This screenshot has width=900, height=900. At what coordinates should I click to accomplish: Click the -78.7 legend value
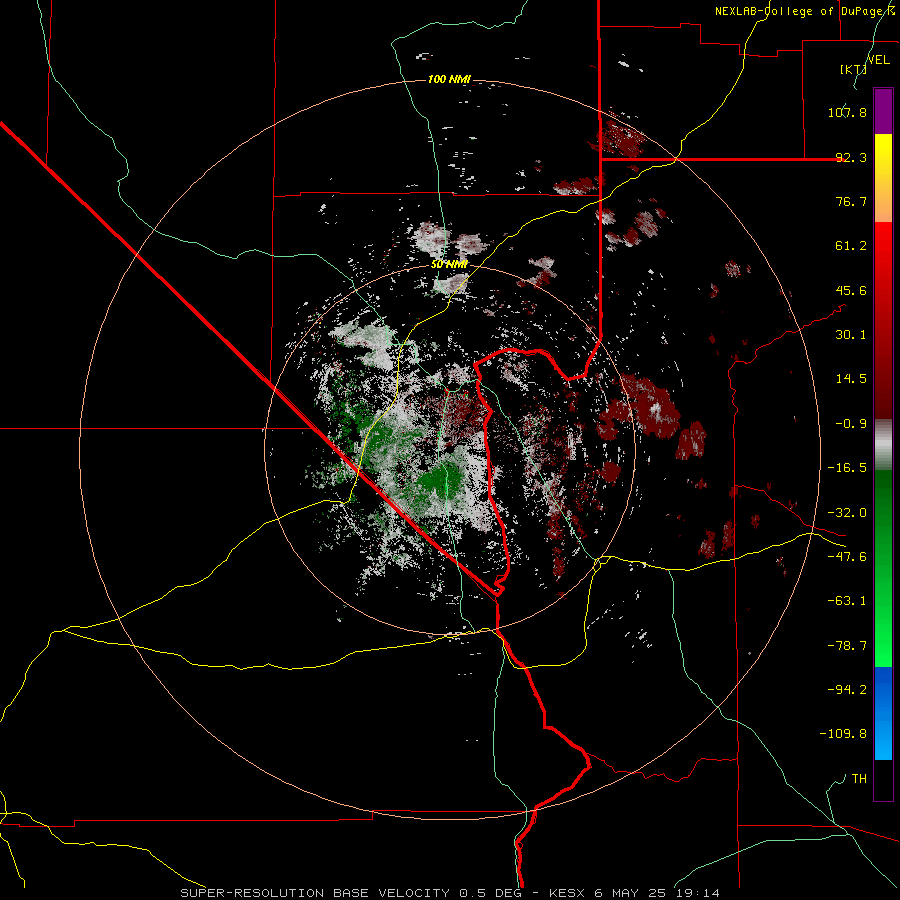(x=847, y=646)
